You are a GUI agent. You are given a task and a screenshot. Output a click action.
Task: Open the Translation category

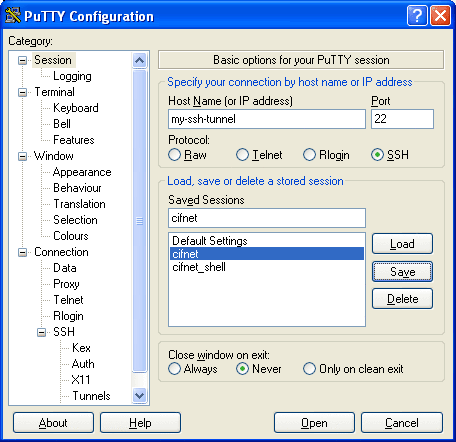point(79,204)
